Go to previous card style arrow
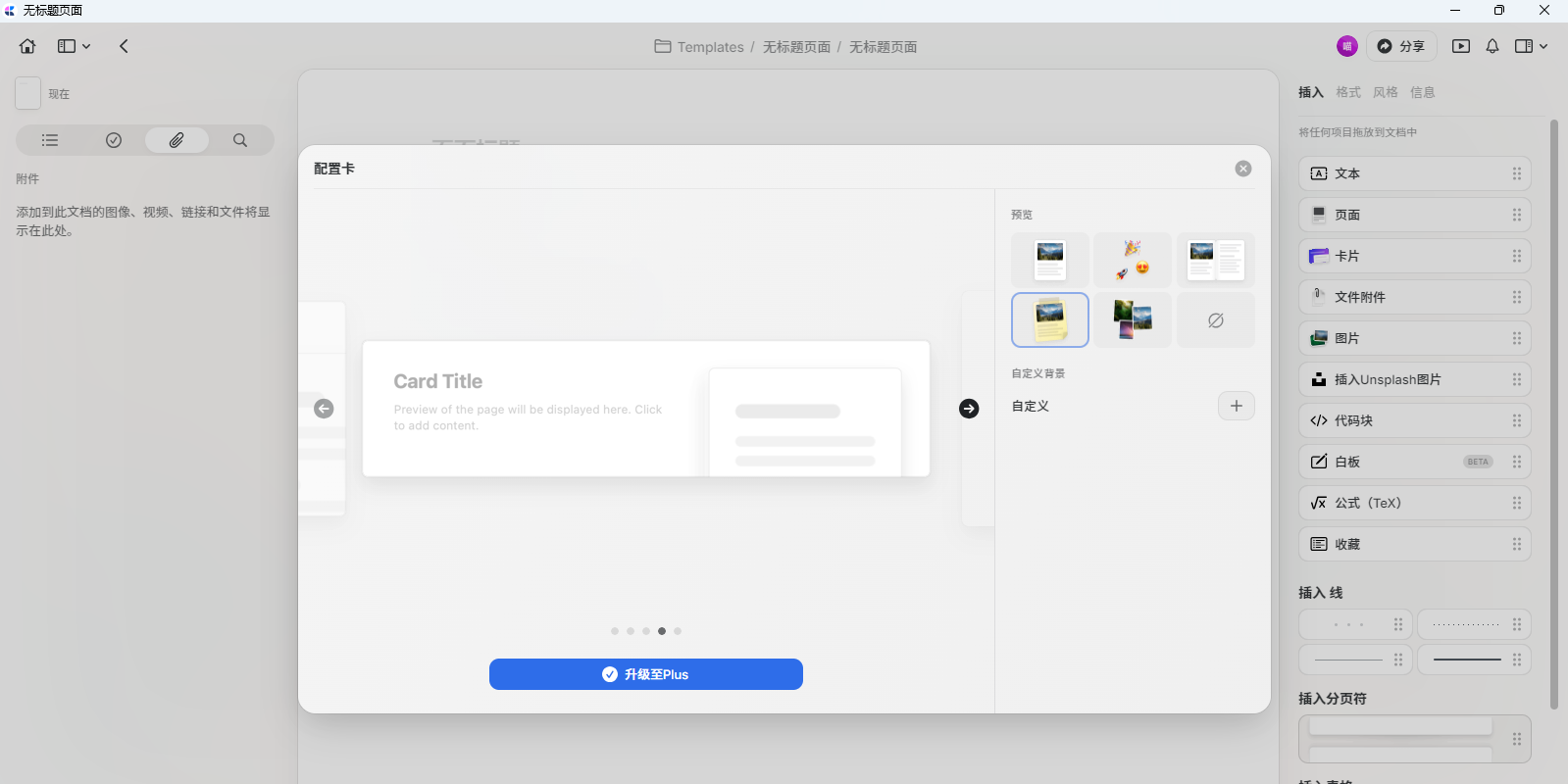1568x784 pixels. click(x=324, y=409)
